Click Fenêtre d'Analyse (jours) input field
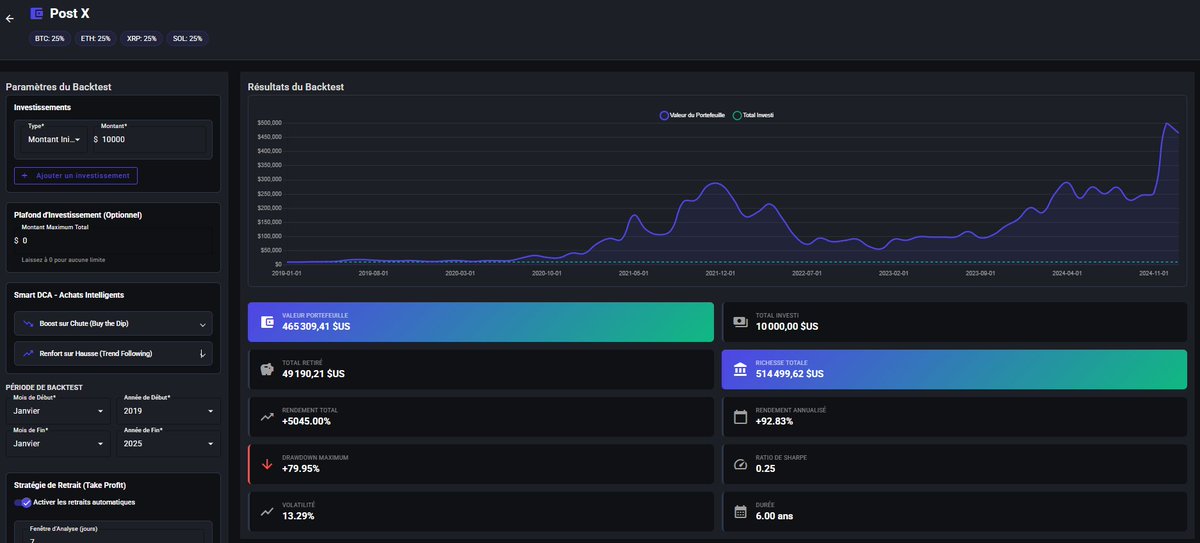The image size is (1200, 543). click(113, 536)
